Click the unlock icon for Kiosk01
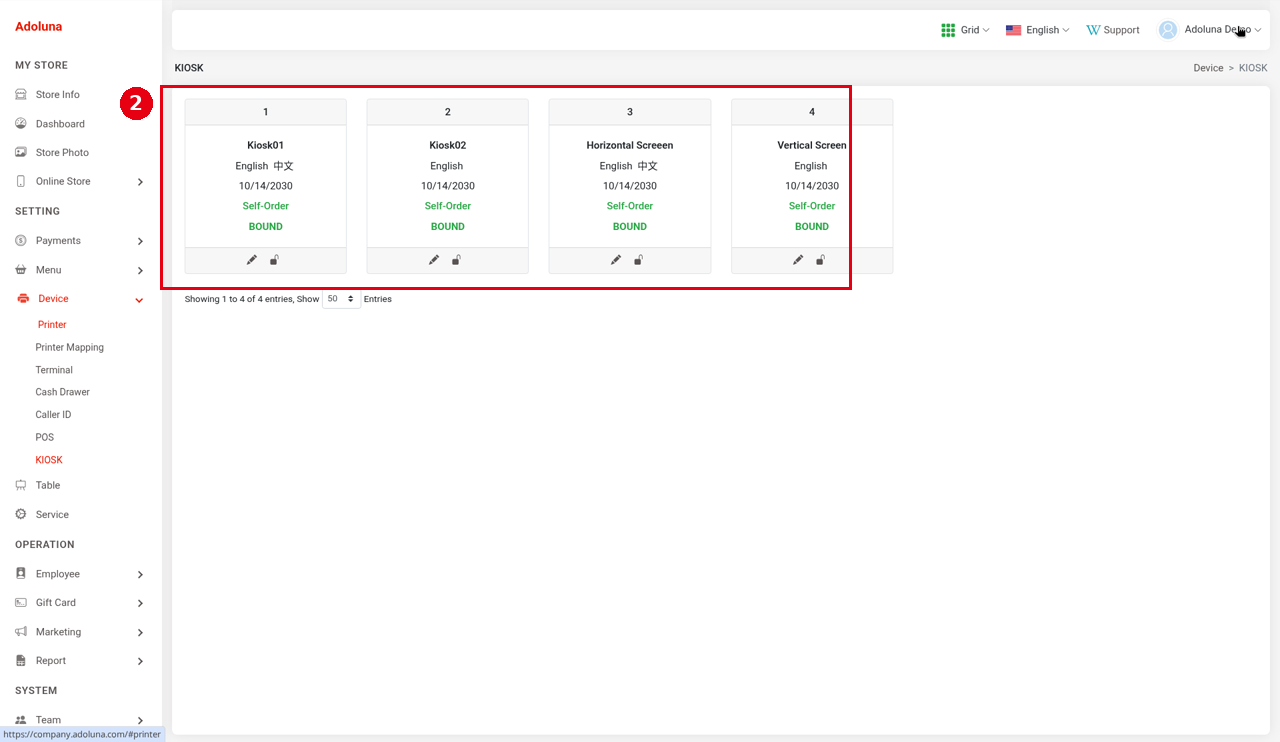 click(x=274, y=260)
